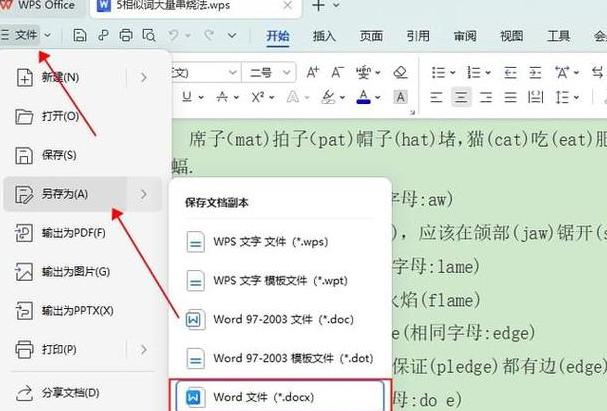Viewport: 607px width, 411px height.
Task: Undo the last action
Action: 173,35
